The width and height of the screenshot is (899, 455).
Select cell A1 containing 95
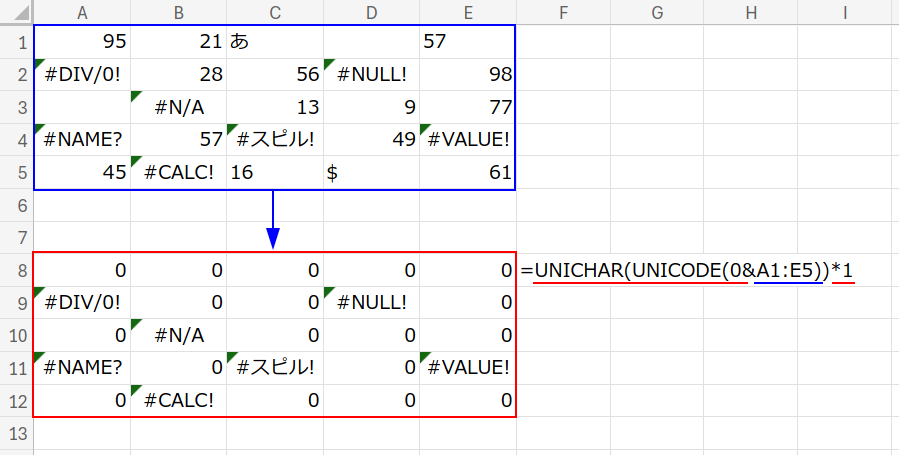point(82,42)
